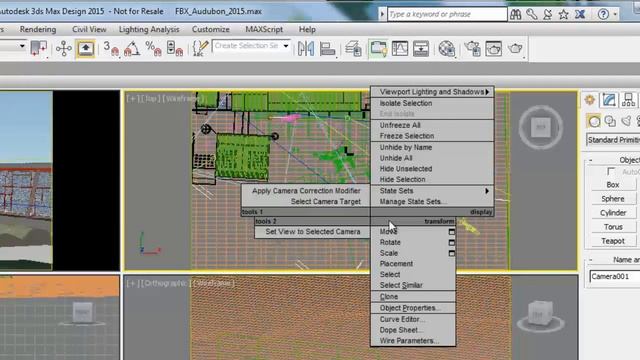Click the Sphere primitive button
The height and width of the screenshot is (360, 640).
pos(613,199)
